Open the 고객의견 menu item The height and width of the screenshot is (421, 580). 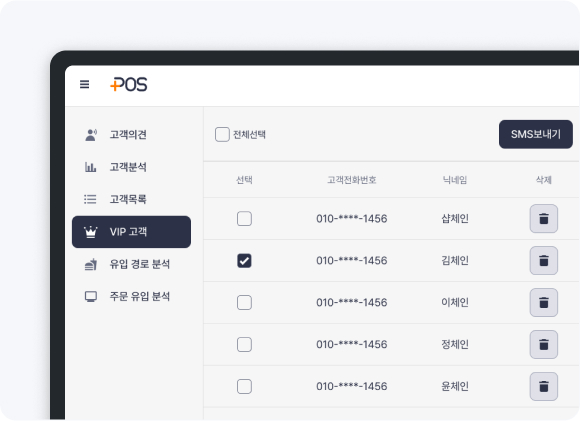pos(131,135)
